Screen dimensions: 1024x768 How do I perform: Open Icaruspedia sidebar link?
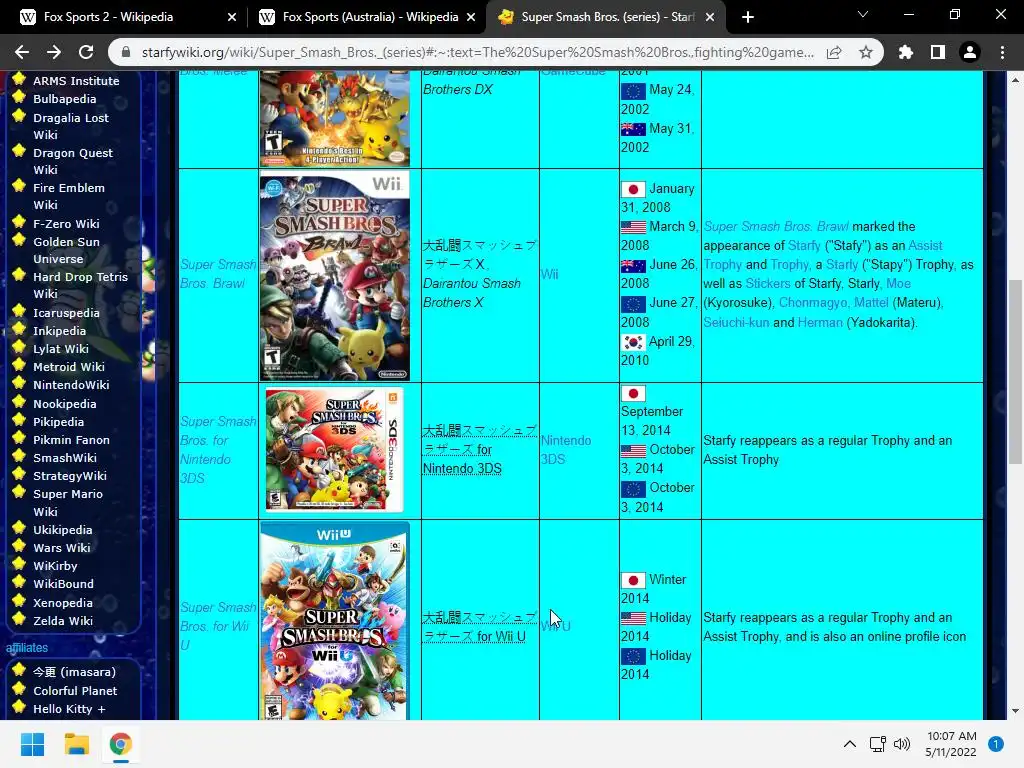pos(66,313)
